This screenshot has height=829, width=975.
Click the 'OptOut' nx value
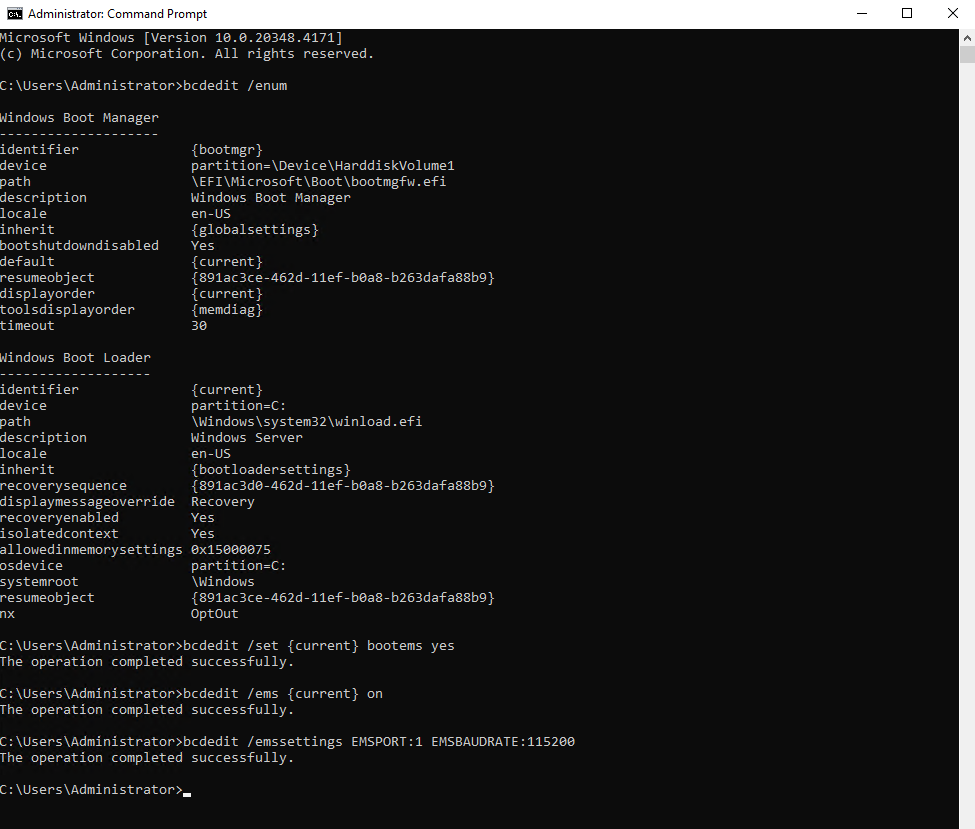point(215,614)
